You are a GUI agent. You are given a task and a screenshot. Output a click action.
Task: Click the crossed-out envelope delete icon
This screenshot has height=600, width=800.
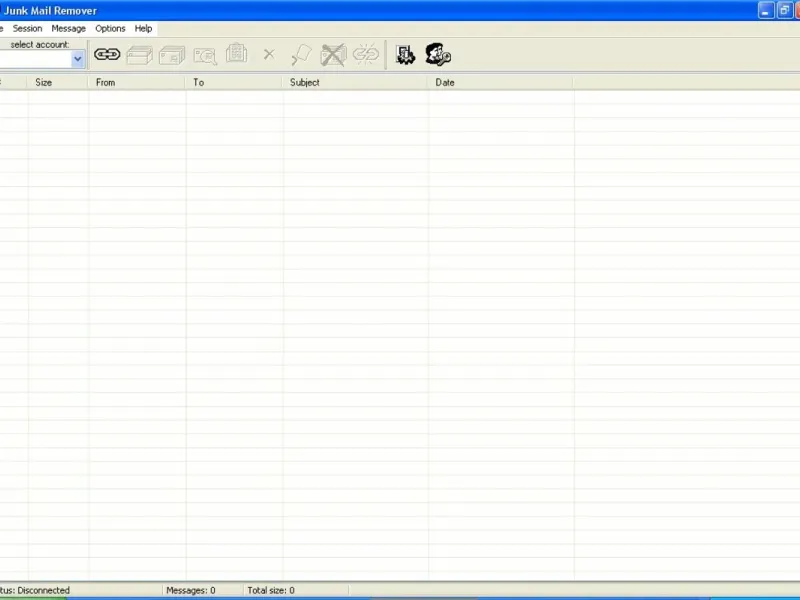click(333, 55)
